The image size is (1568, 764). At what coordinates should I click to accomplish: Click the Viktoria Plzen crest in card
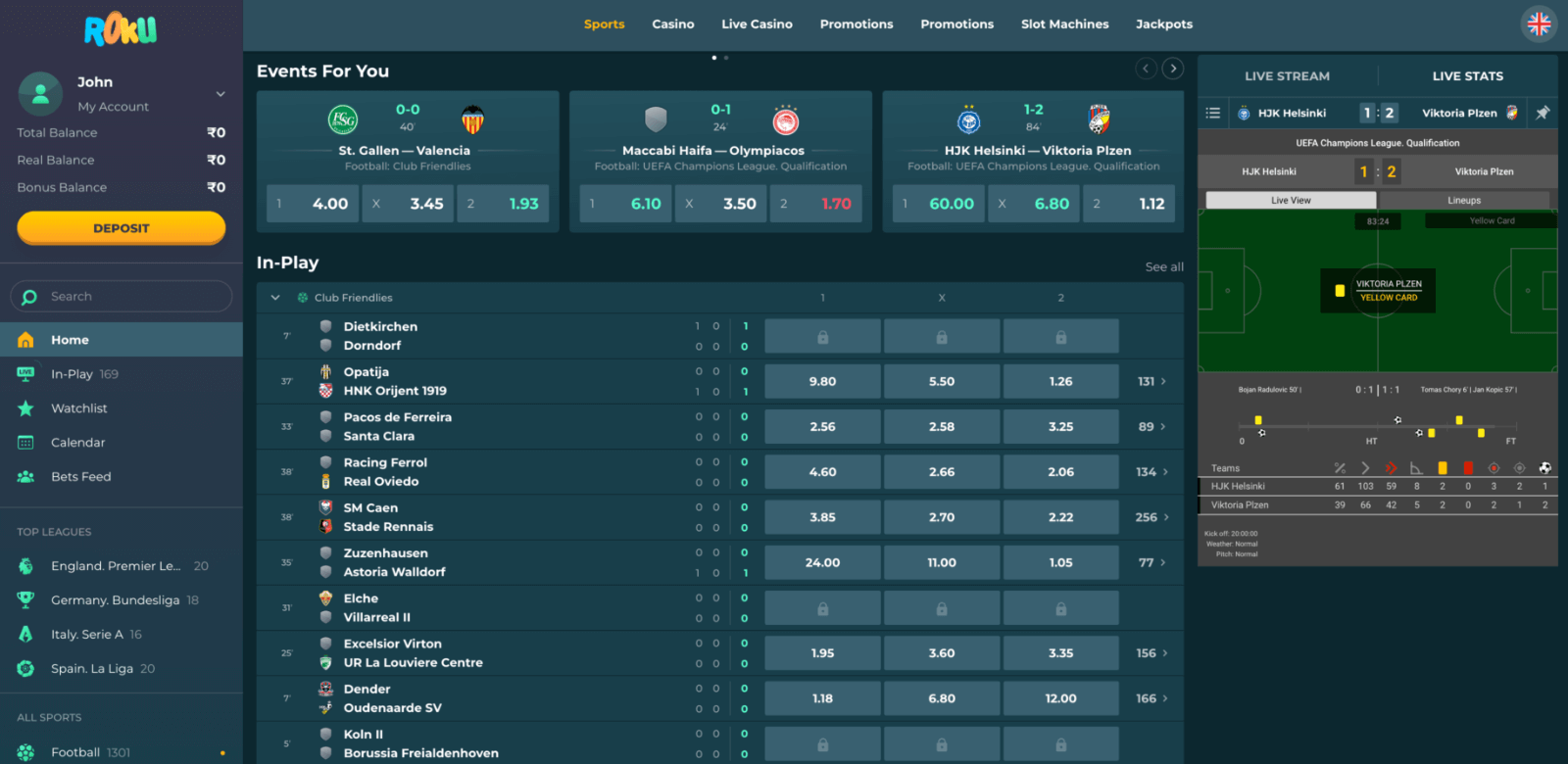coord(1099,119)
